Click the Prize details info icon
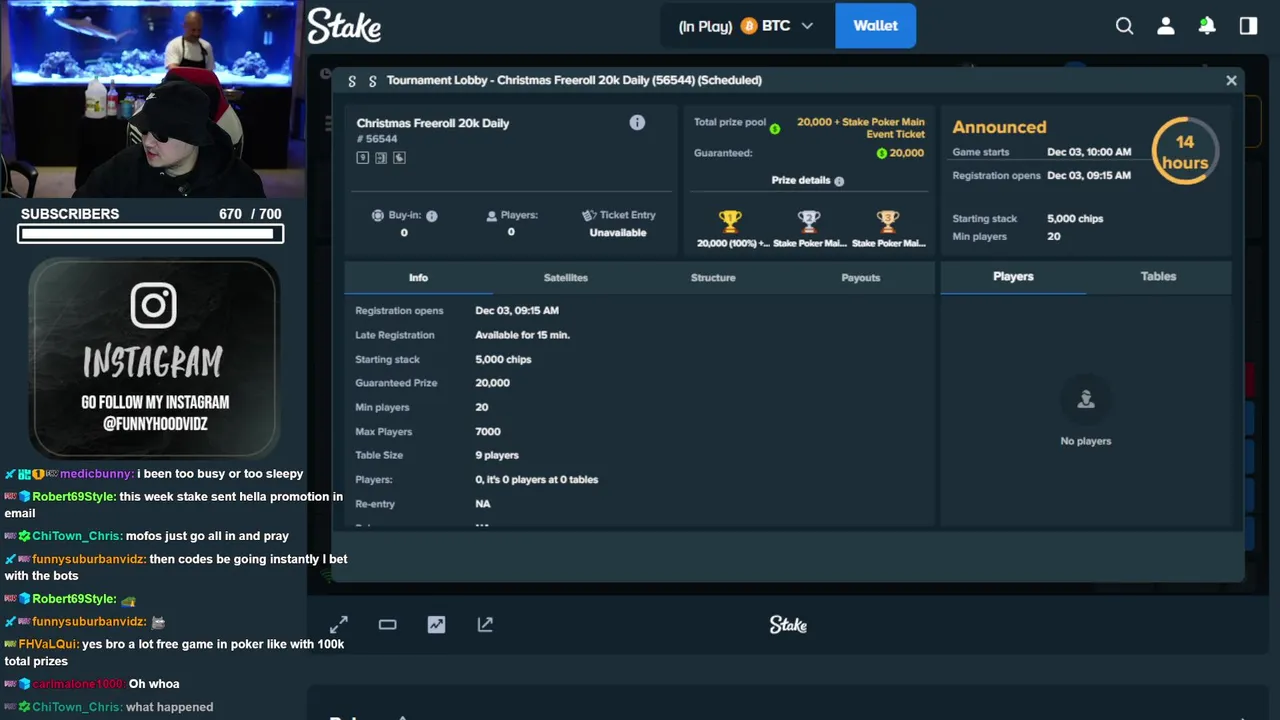Image resolution: width=1280 pixels, height=720 pixels. pyautogui.click(x=839, y=181)
